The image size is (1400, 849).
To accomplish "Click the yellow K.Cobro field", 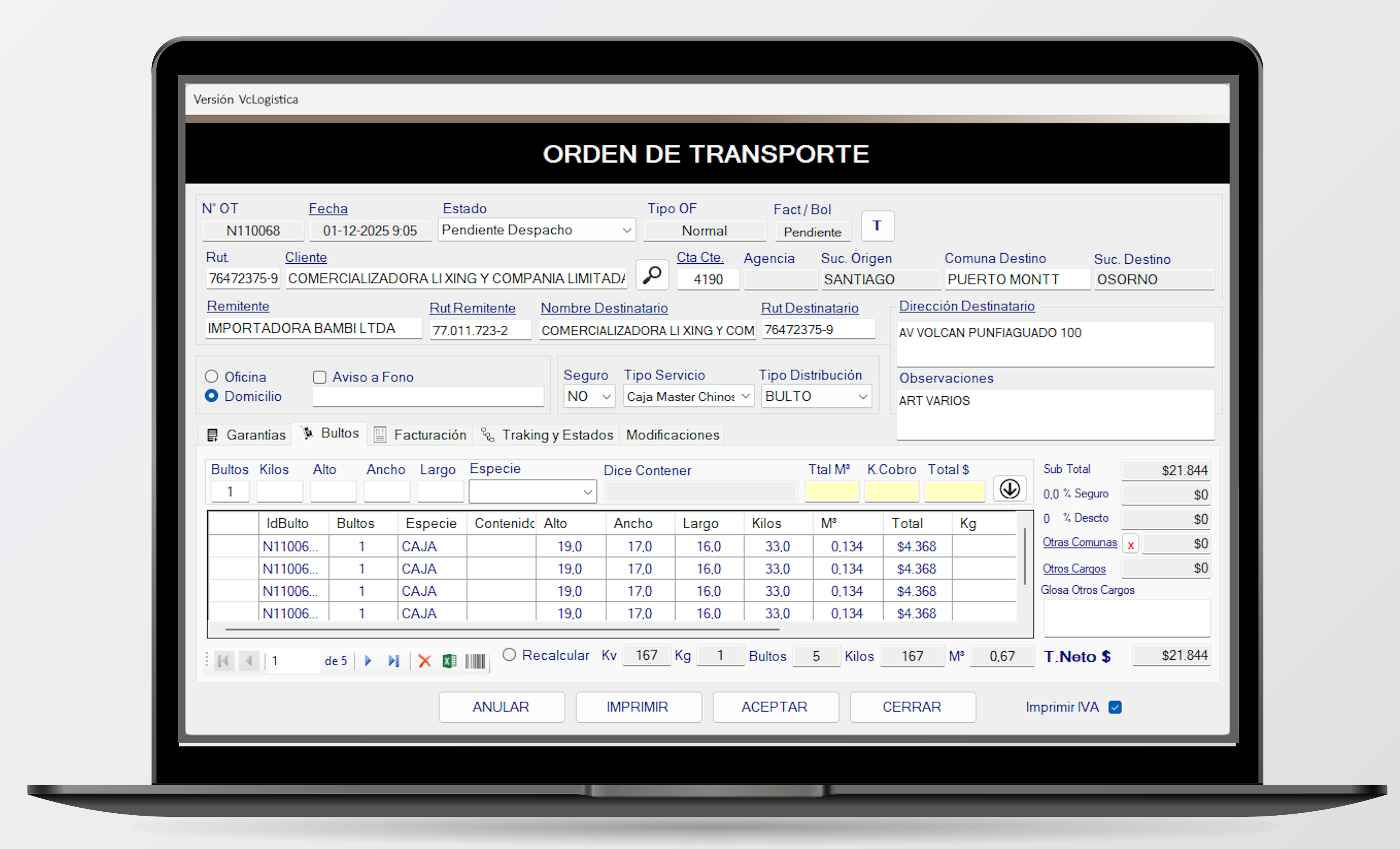I will point(892,491).
